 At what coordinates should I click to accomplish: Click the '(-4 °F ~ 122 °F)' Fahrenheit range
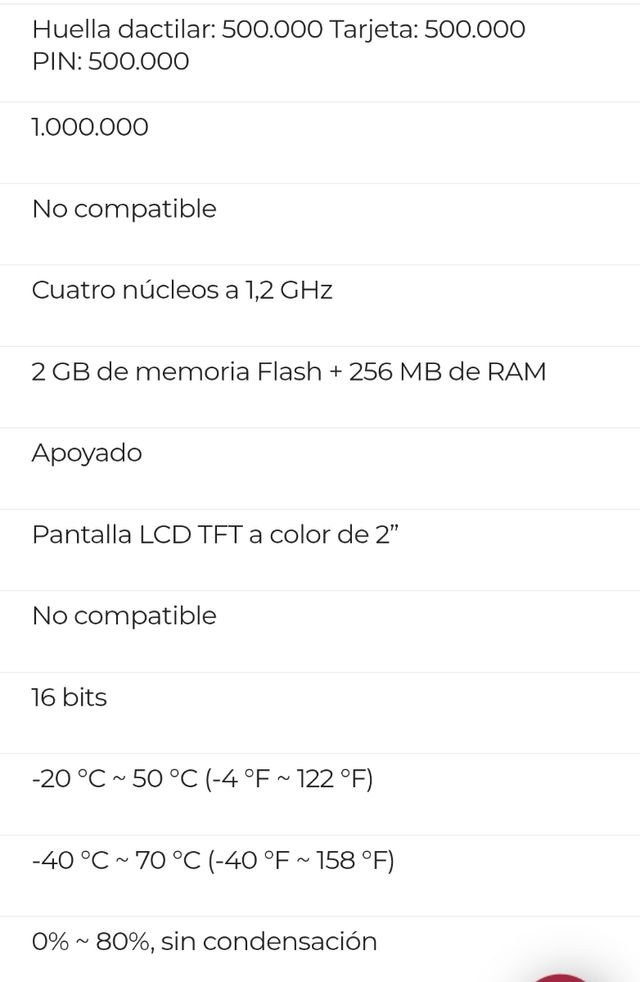pyautogui.click(x=288, y=779)
